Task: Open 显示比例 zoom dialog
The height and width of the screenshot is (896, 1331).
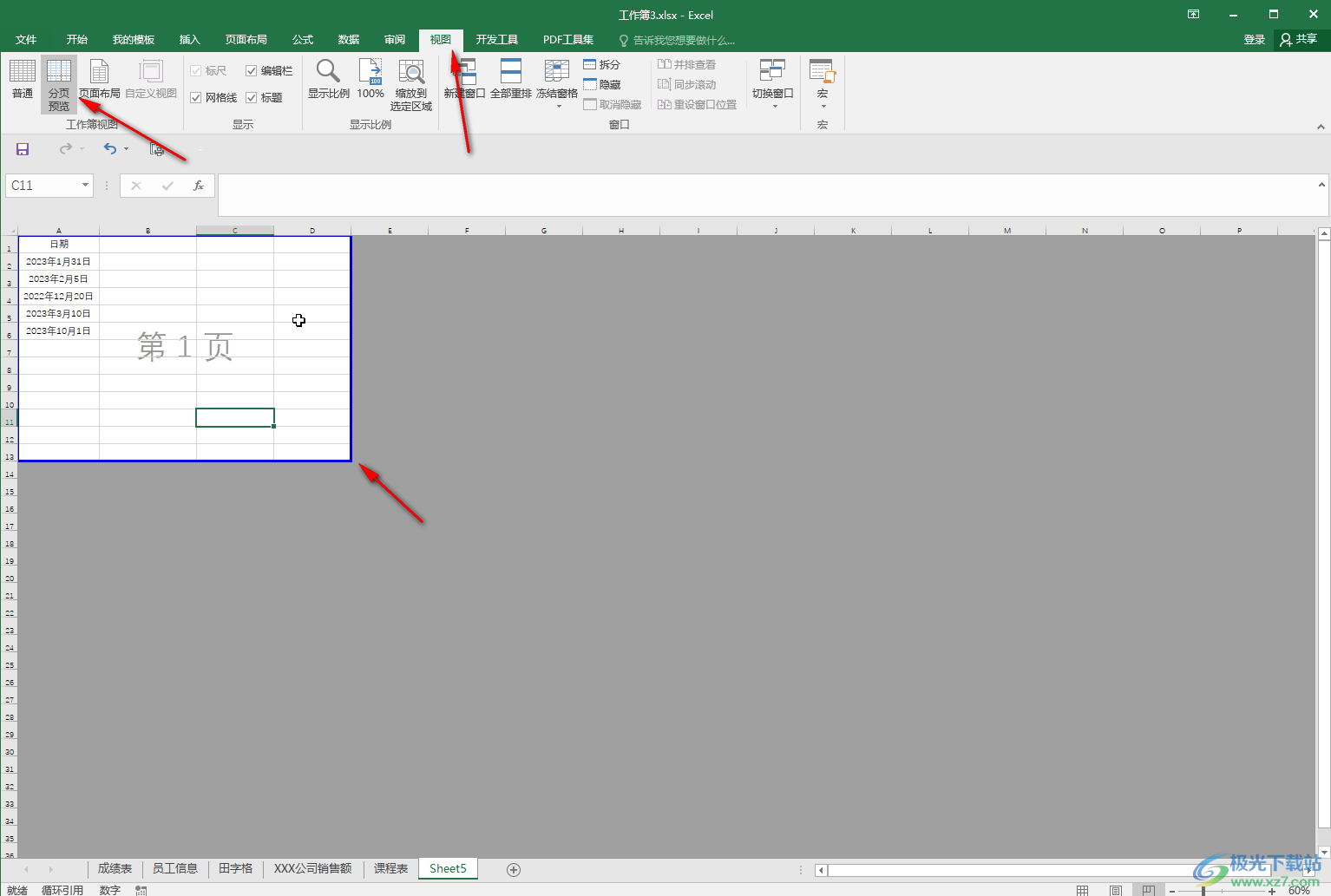Action: [329, 80]
